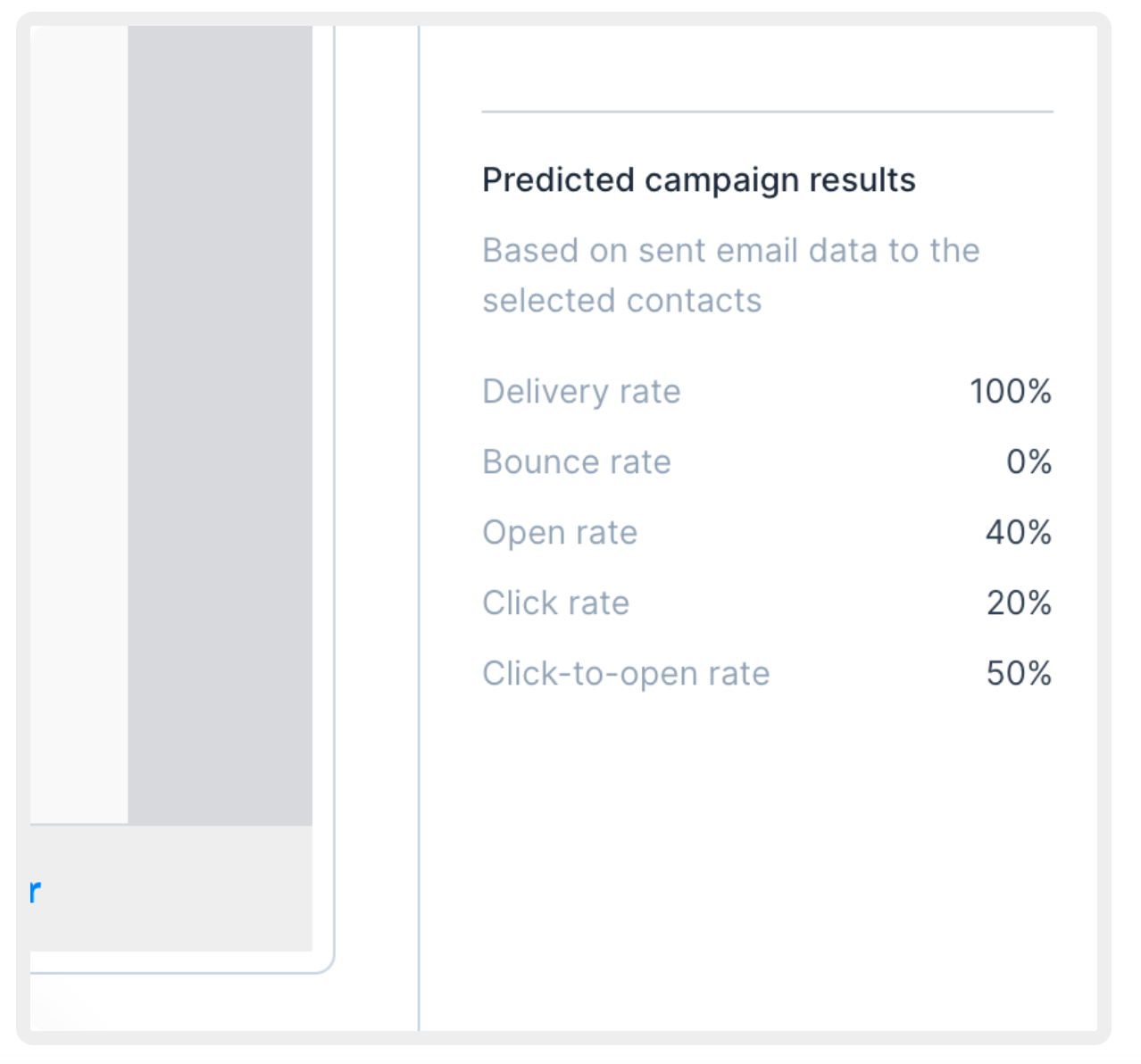Image resolution: width=1141 pixels, height=1064 pixels.
Task: Select the horizontal divider above the heading
Action: click(x=767, y=112)
